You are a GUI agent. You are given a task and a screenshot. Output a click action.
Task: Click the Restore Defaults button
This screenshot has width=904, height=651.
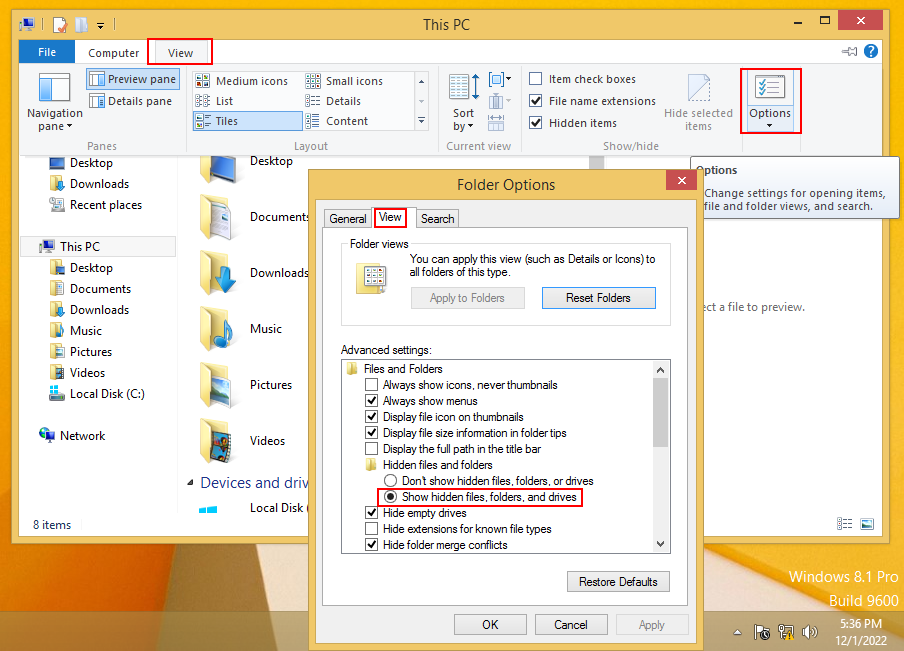(618, 581)
